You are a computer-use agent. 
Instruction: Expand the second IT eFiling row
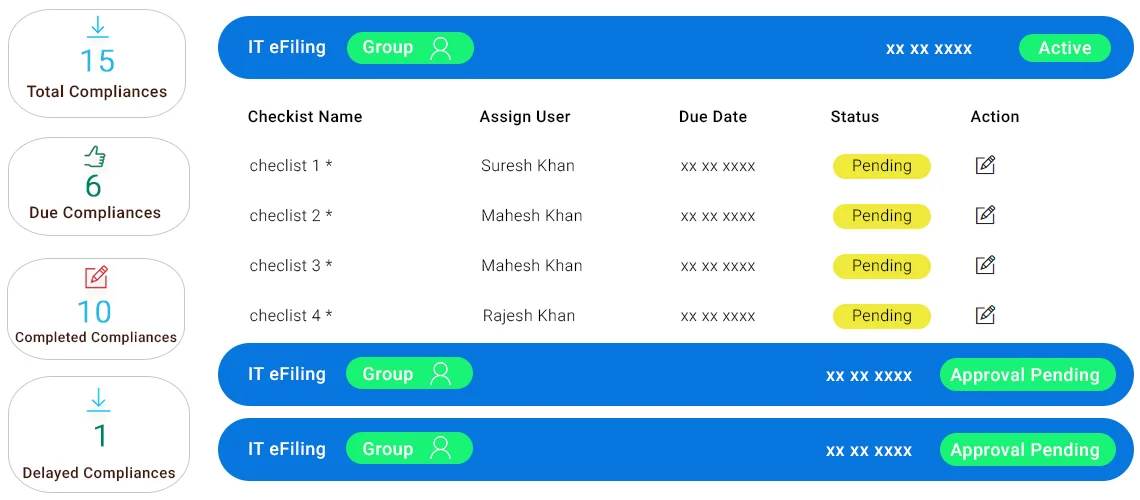tap(287, 374)
